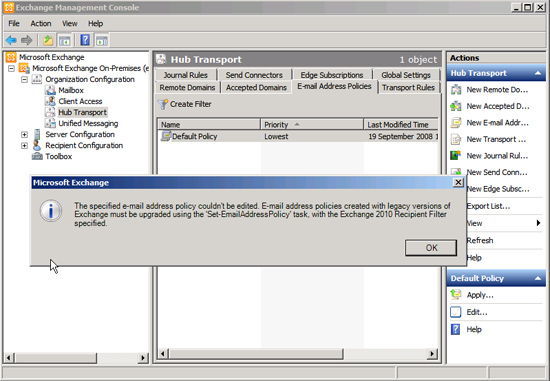
Task: Sort by Last Modified Time column
Action: (401, 125)
